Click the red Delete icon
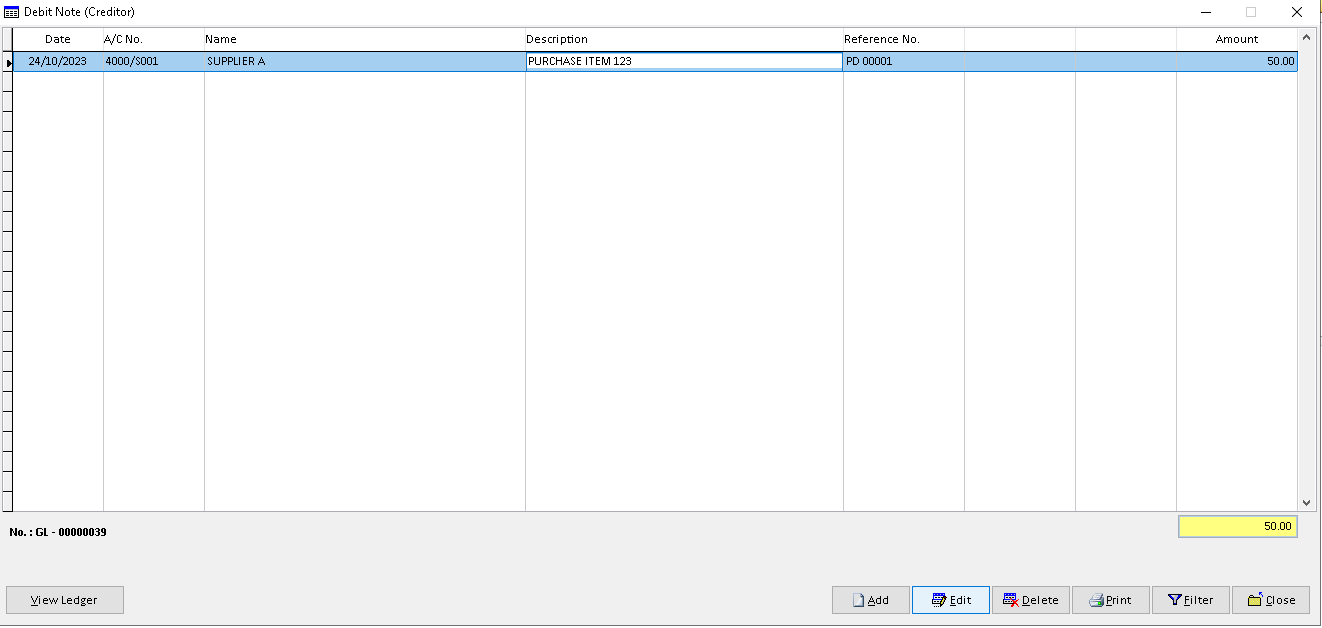The width and height of the screenshot is (1322, 628). 1010,600
